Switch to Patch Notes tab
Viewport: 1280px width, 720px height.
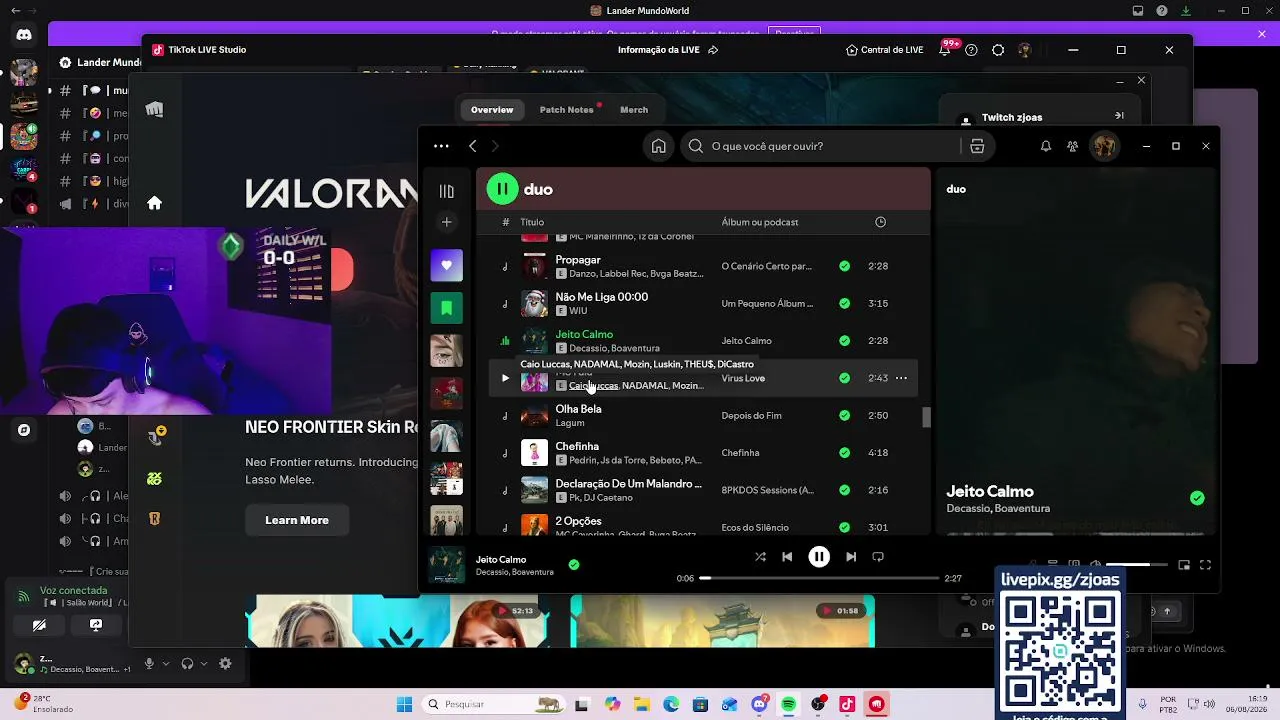pos(567,110)
